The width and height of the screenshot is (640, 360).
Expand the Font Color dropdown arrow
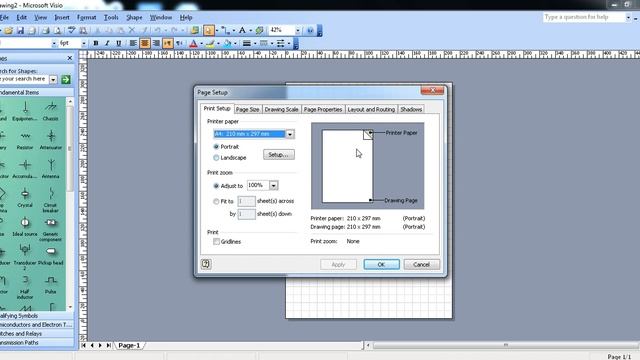click(201, 44)
